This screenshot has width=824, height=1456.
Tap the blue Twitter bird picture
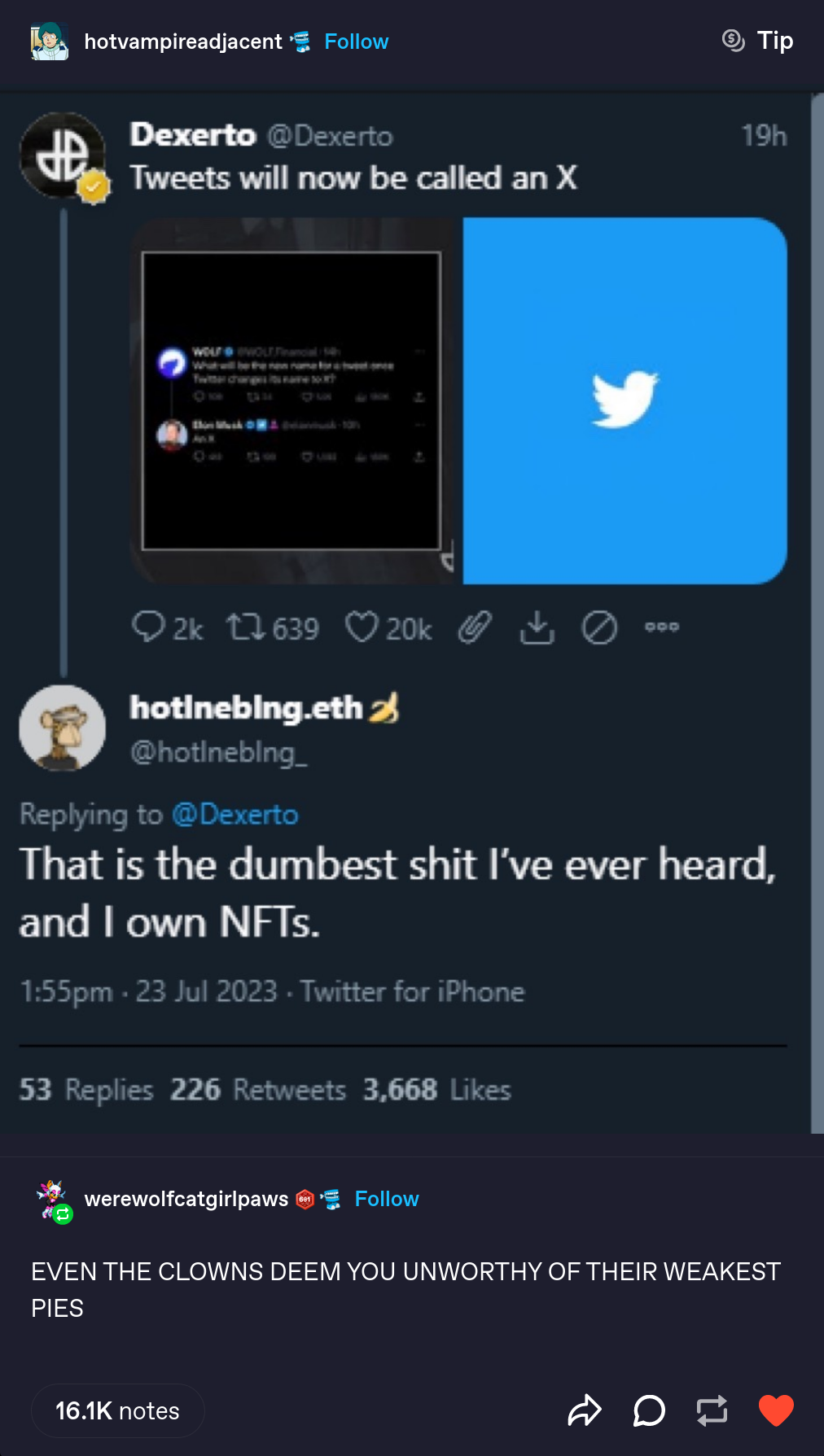click(625, 400)
